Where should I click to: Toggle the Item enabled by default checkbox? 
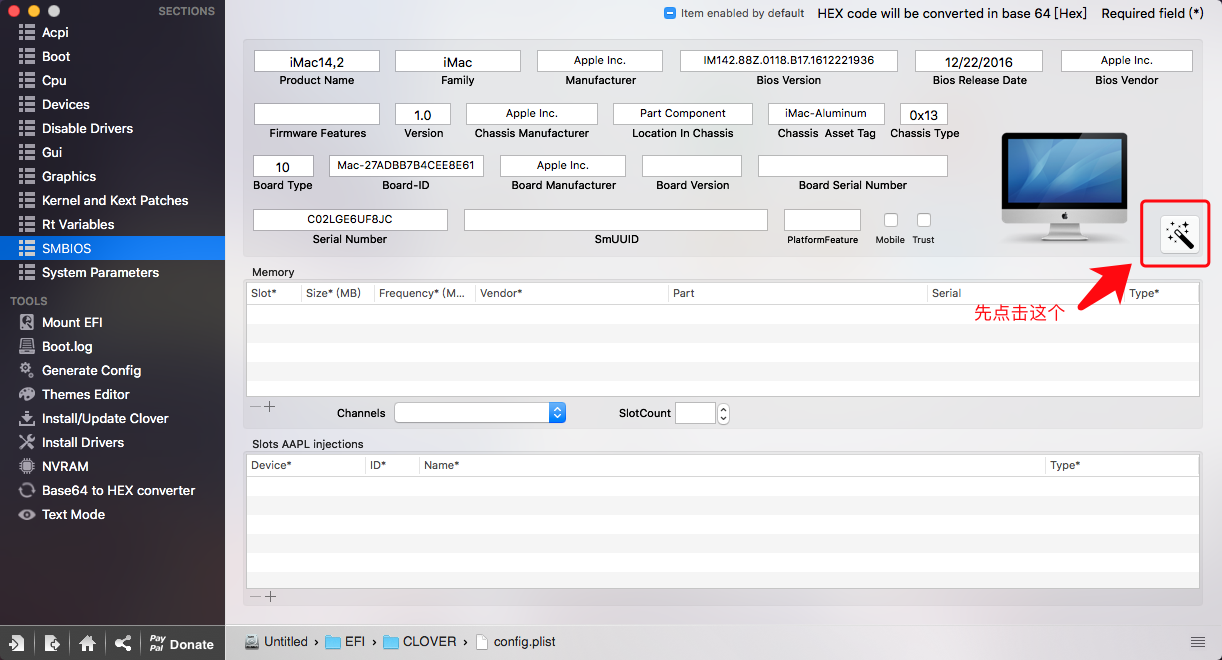click(x=670, y=13)
